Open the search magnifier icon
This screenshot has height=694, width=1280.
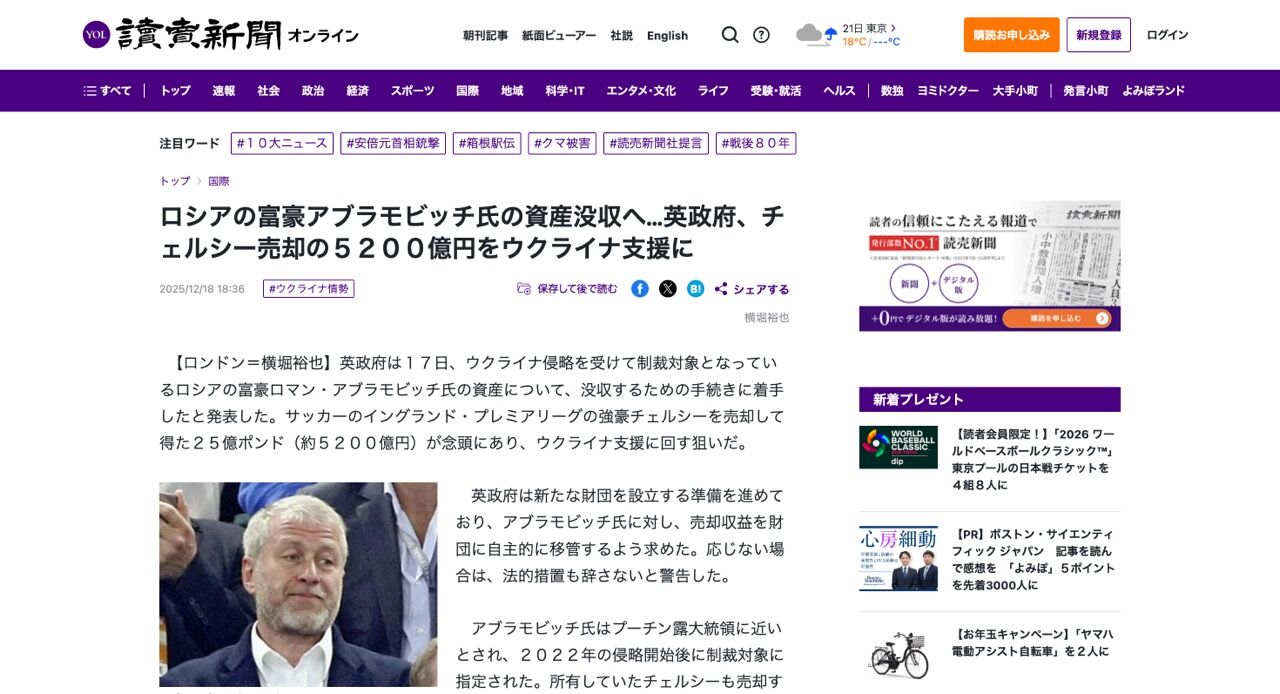[x=730, y=35]
